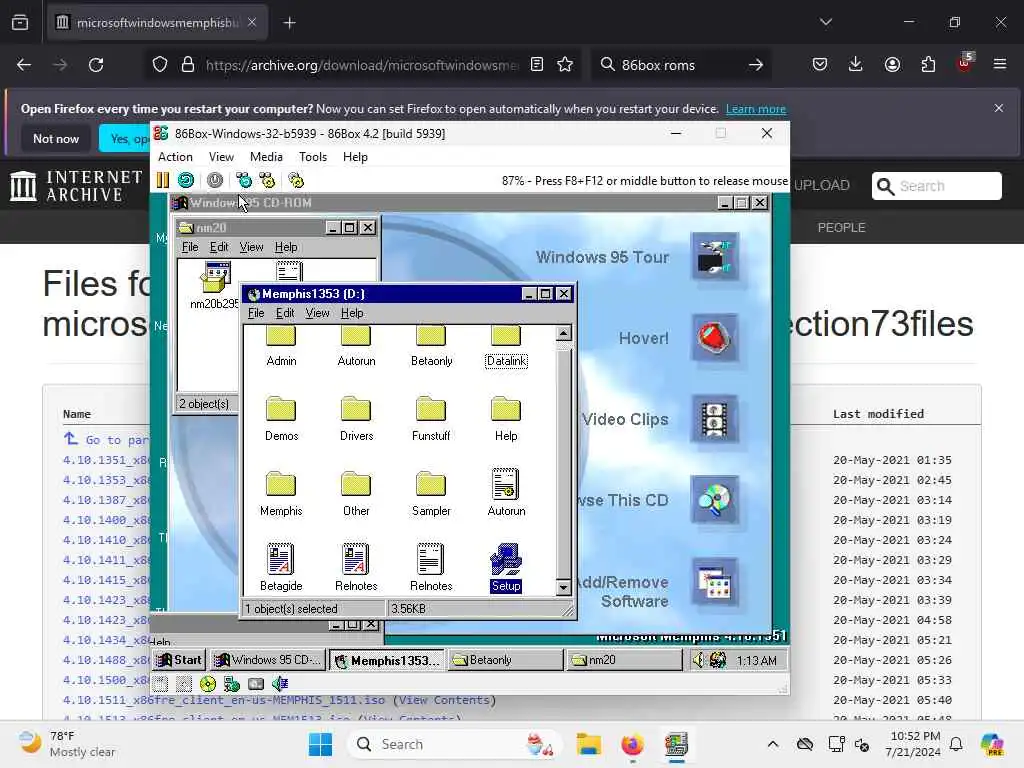Image resolution: width=1024 pixels, height=768 pixels.
Task: Select the nm20b295 package in nm20 window
Action: click(x=214, y=285)
